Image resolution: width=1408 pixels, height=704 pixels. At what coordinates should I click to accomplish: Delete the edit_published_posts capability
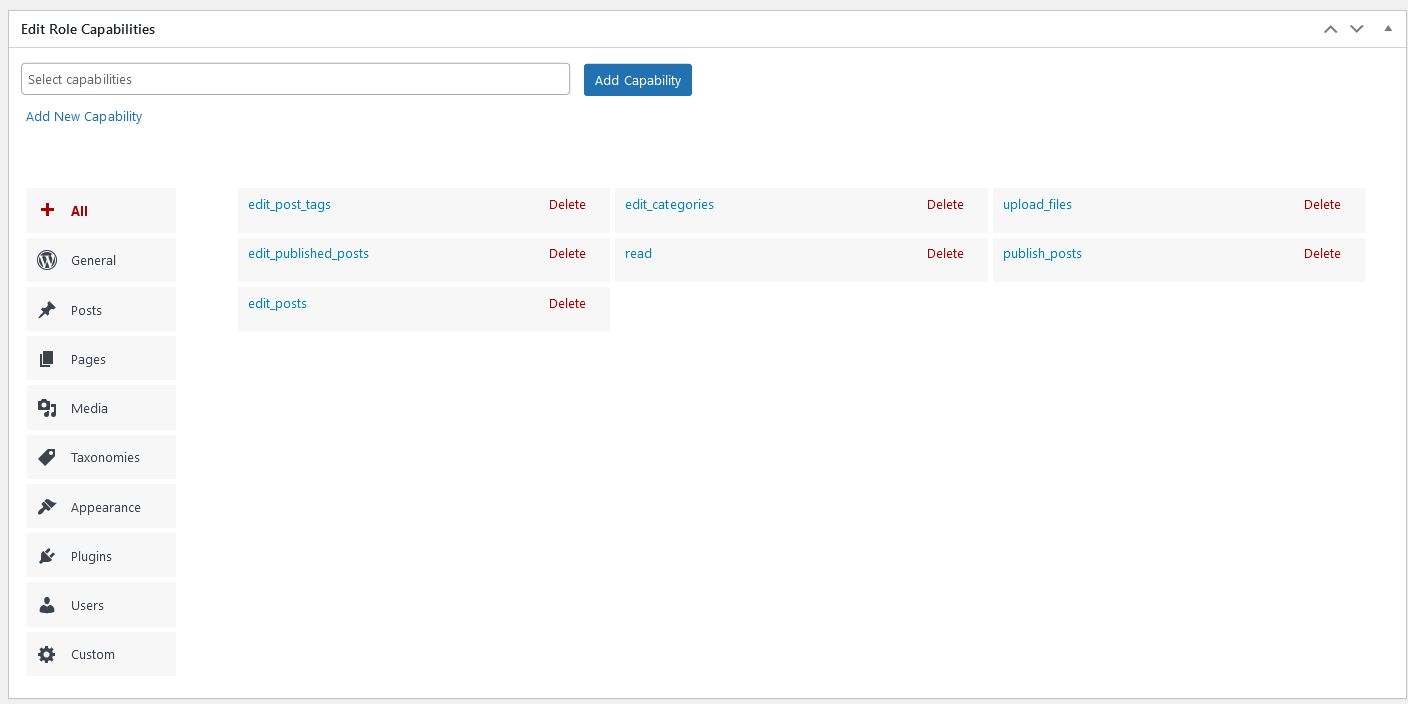[x=567, y=253]
